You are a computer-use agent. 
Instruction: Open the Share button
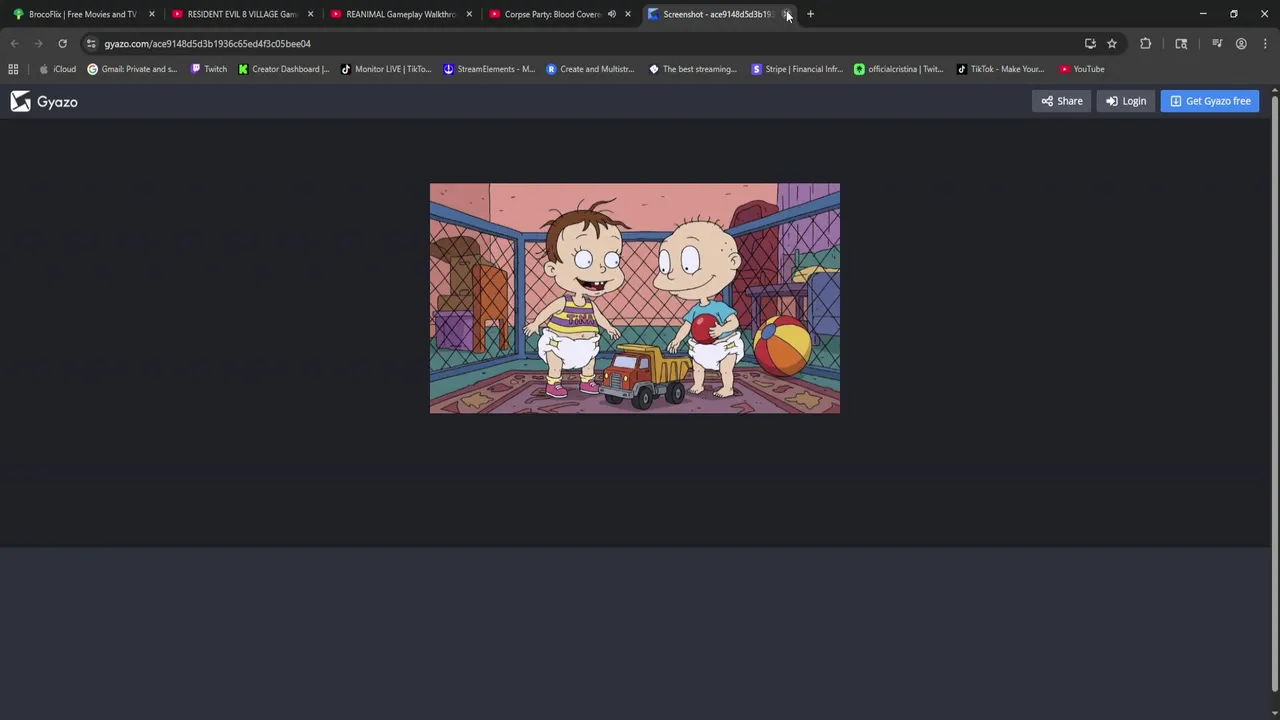tap(1061, 101)
